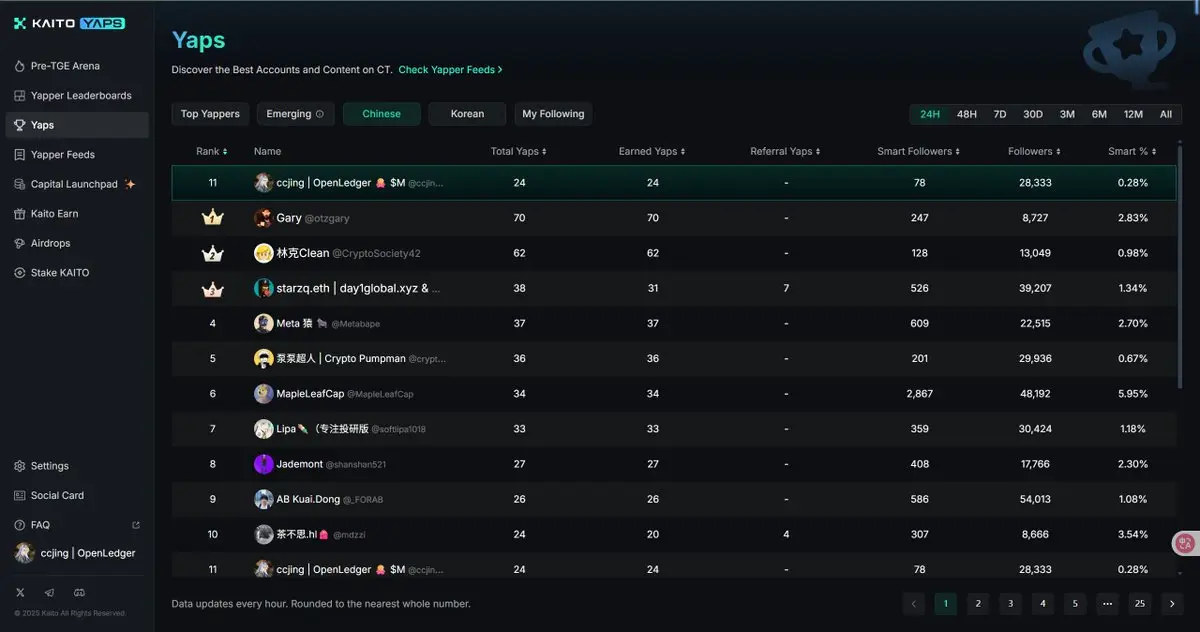Switch to the My Following tab
The height and width of the screenshot is (632, 1200).
[553, 114]
